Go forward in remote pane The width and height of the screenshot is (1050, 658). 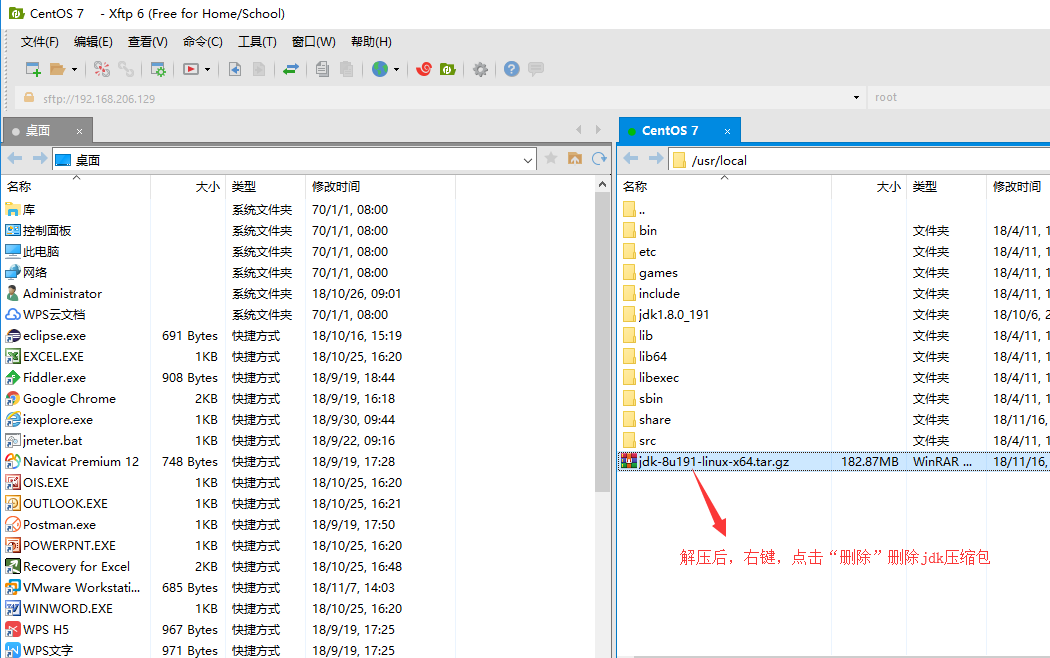coord(656,158)
